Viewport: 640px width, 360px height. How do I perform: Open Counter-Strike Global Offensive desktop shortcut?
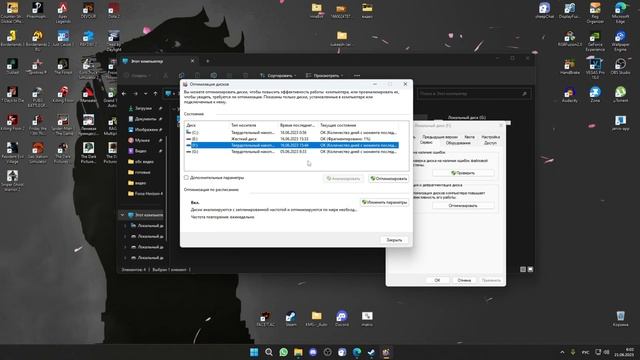coord(12,12)
